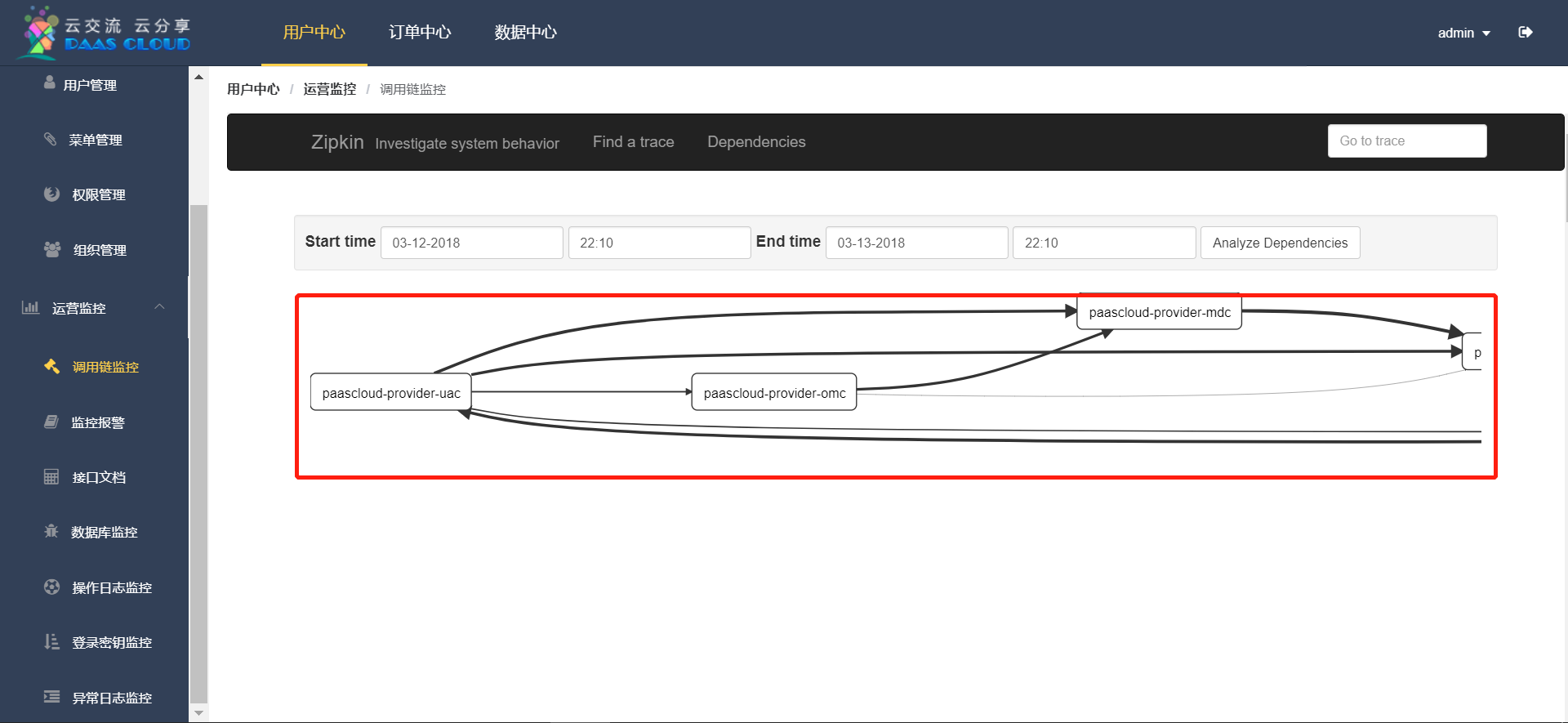Click the 监控报警 book icon
Viewport: 1568px width, 723px height.
(x=51, y=422)
